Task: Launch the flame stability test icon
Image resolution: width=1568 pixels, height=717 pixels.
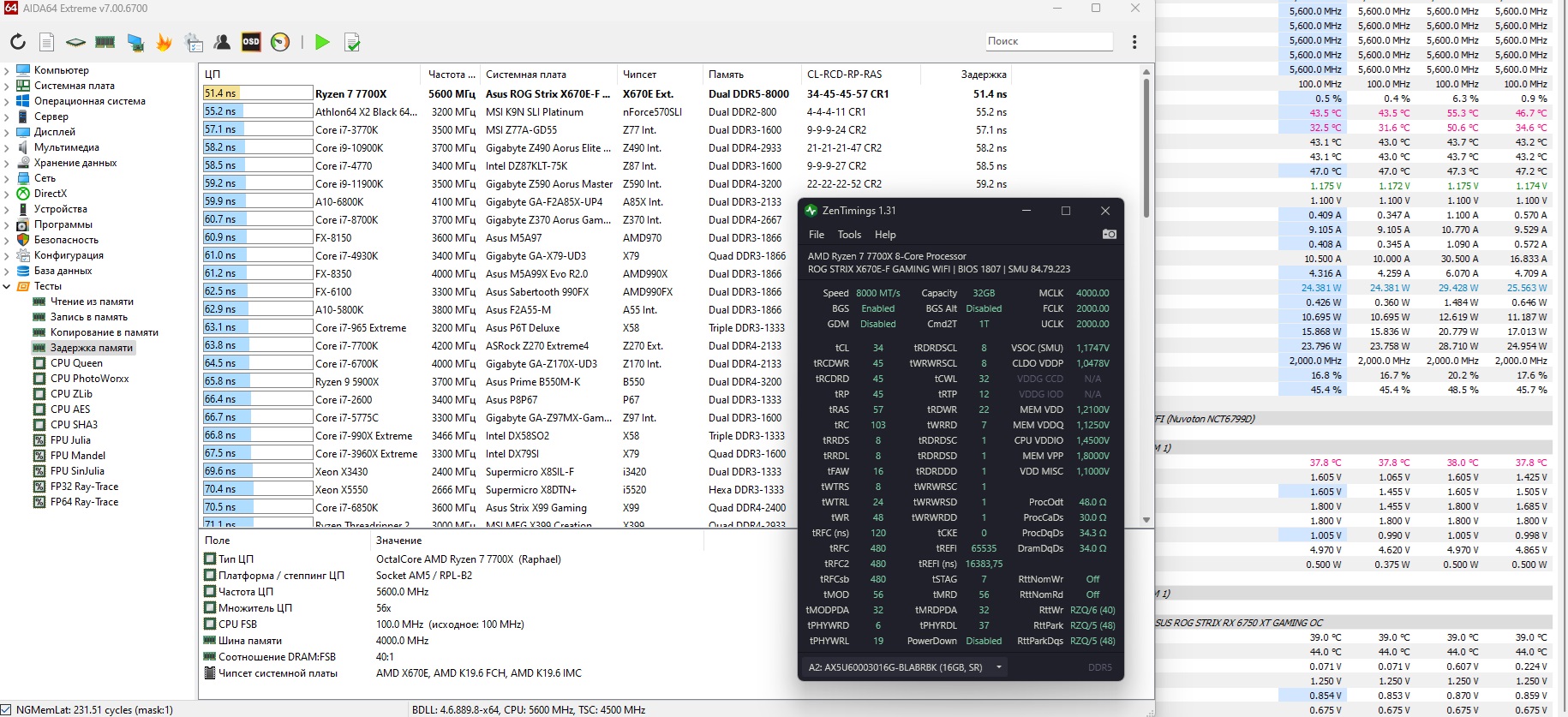Action: click(x=165, y=42)
